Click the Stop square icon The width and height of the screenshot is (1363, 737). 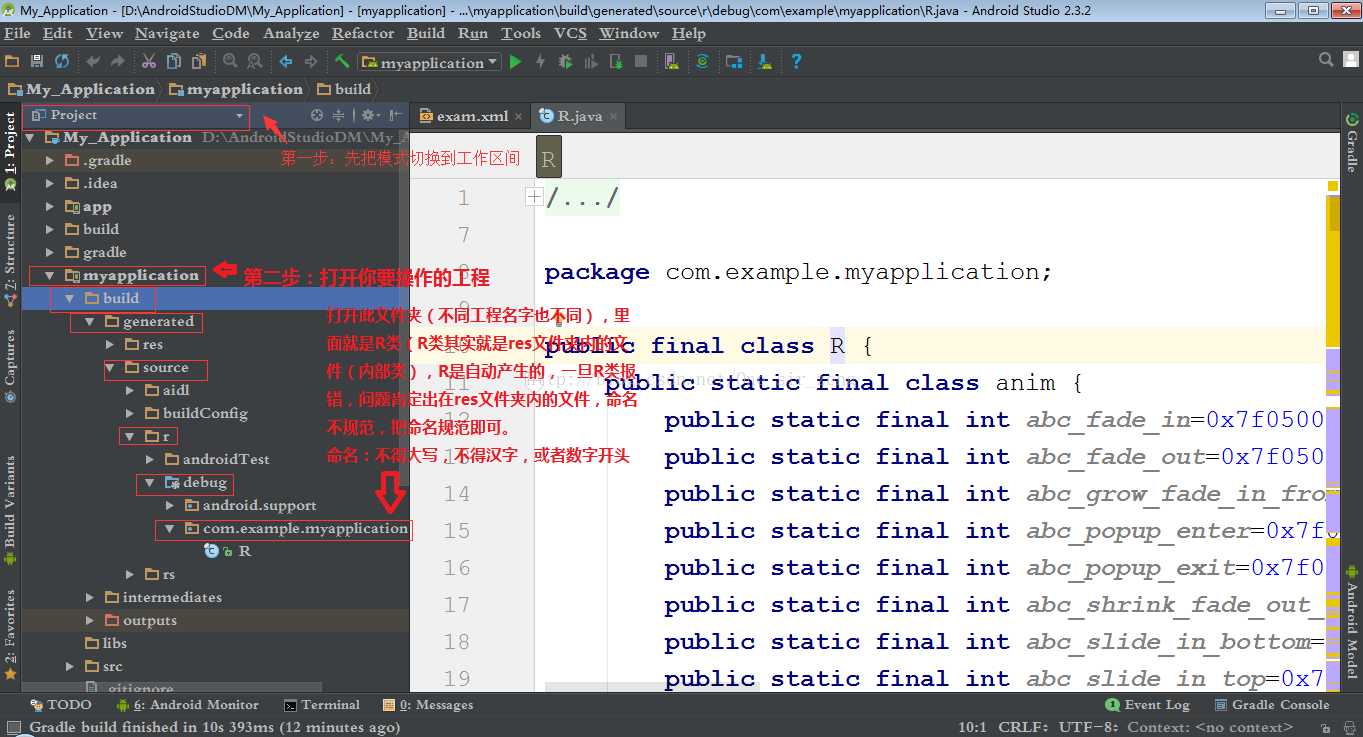click(641, 62)
